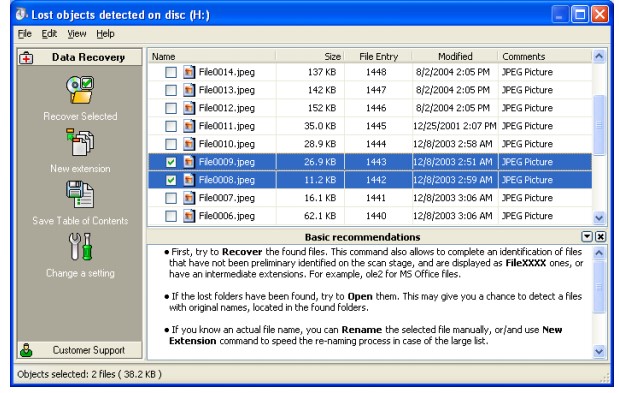Click the Size column header
619x393 pixels.
pyautogui.click(x=310, y=56)
